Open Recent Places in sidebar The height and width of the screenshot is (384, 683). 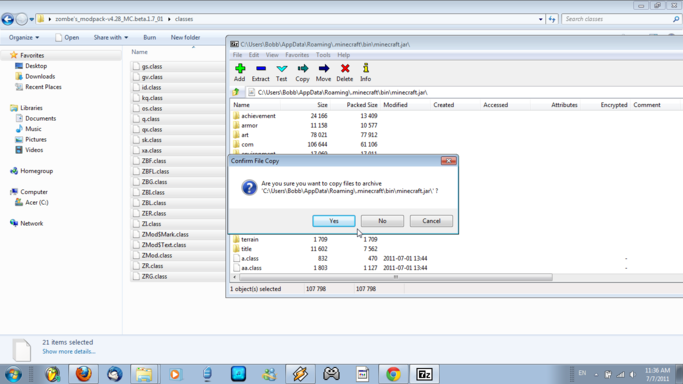(x=43, y=87)
